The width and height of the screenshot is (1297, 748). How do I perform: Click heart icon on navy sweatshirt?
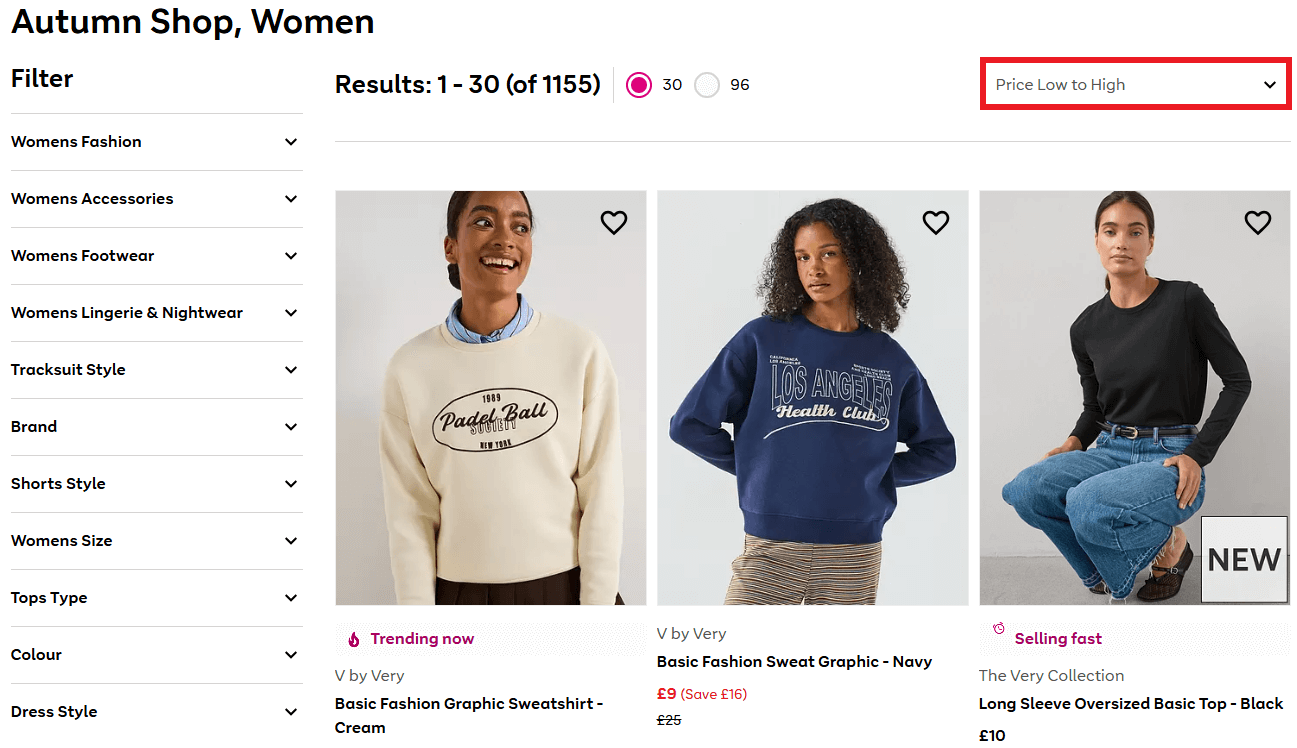(x=936, y=222)
